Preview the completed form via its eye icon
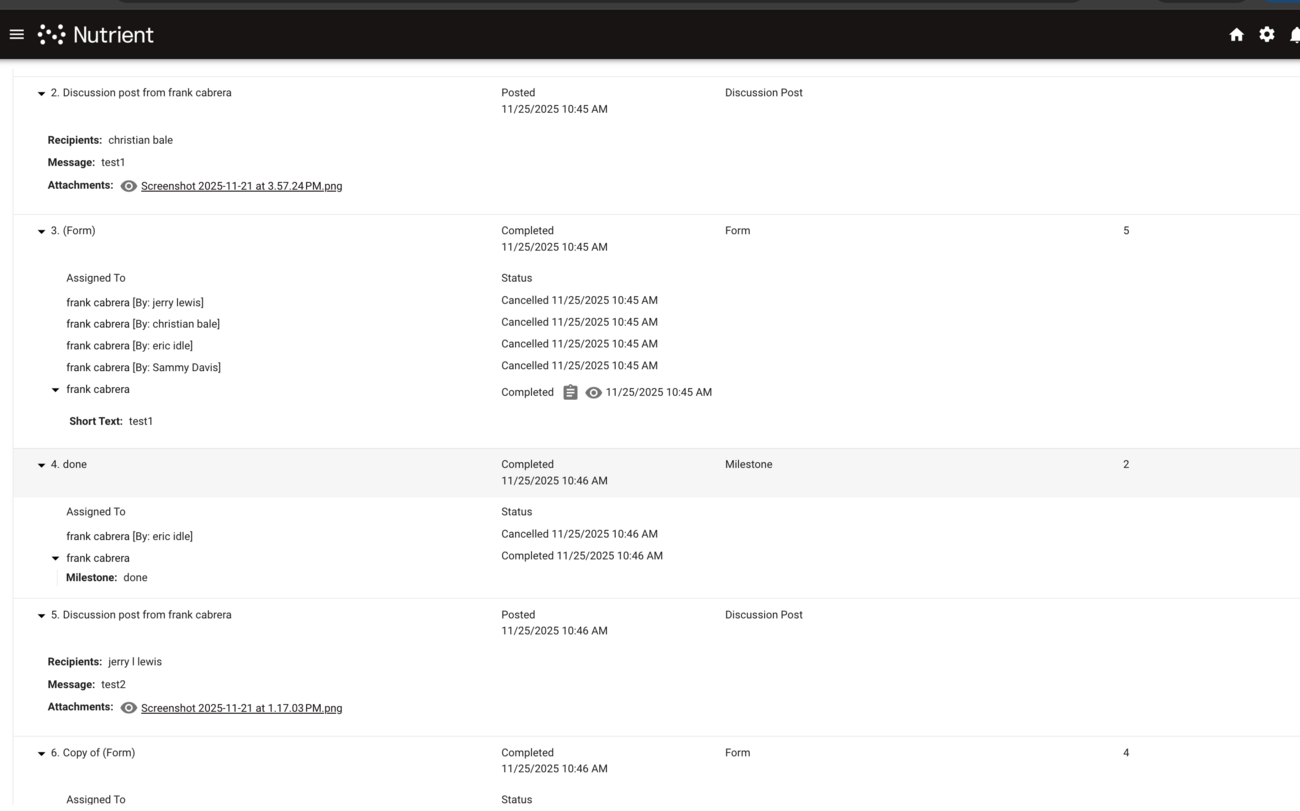 [x=594, y=392]
